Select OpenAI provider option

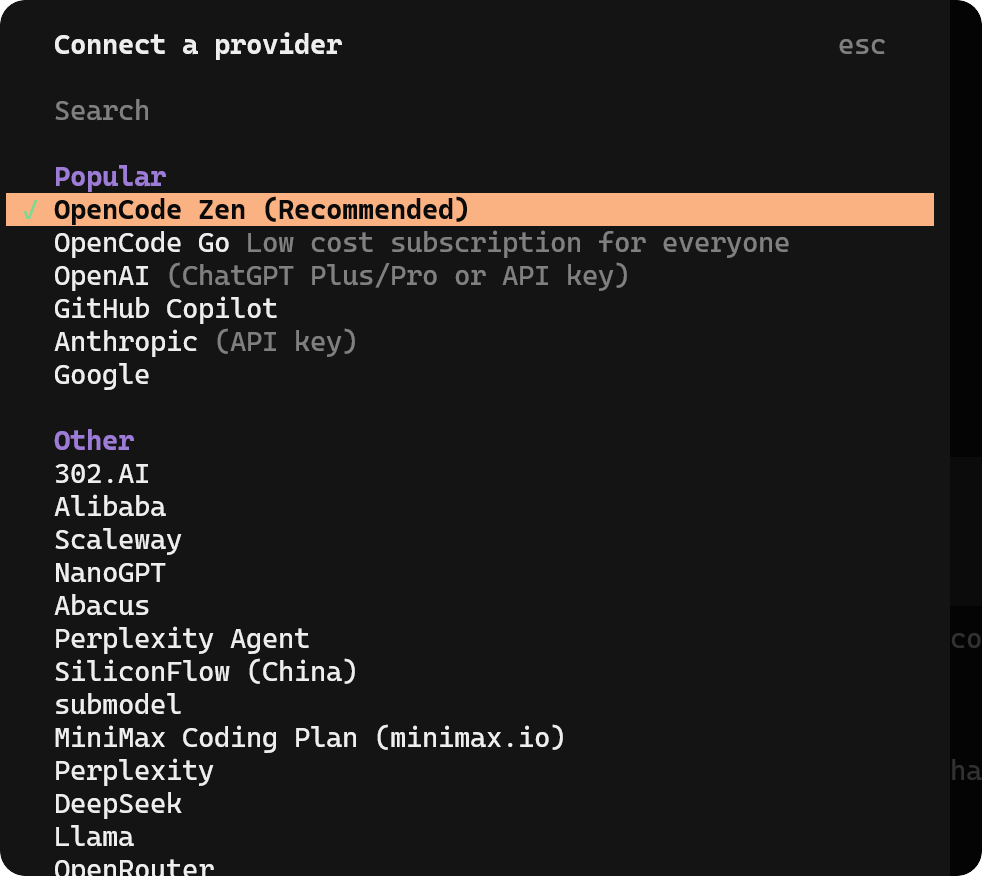pos(341,276)
